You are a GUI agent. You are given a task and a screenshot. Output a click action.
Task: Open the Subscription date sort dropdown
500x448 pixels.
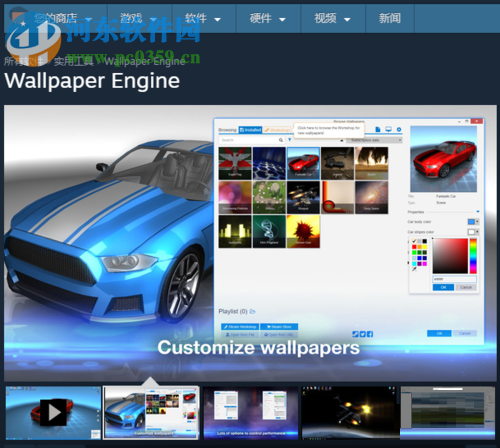click(374, 140)
